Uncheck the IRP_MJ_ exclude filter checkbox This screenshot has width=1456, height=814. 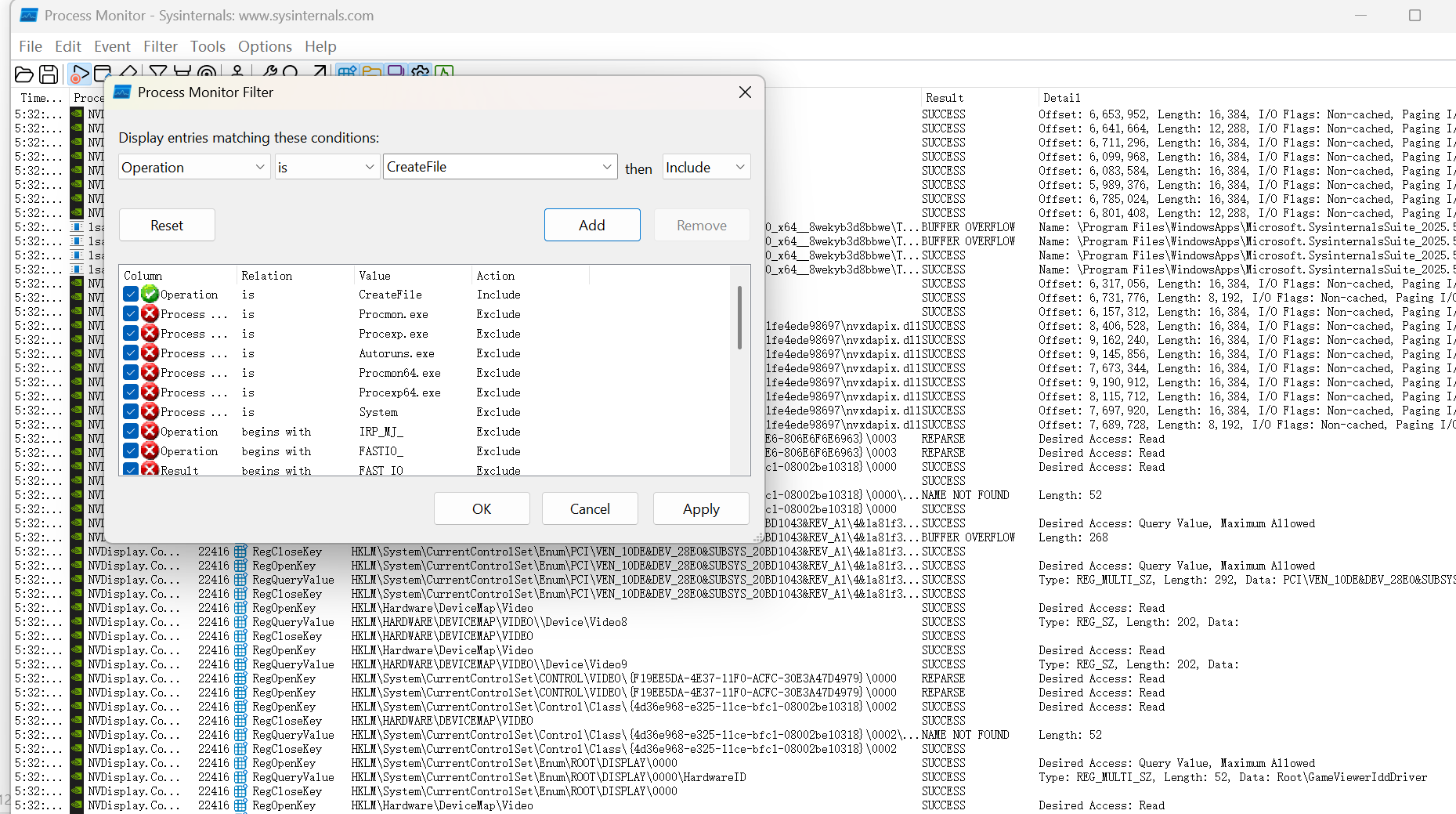pyautogui.click(x=131, y=432)
